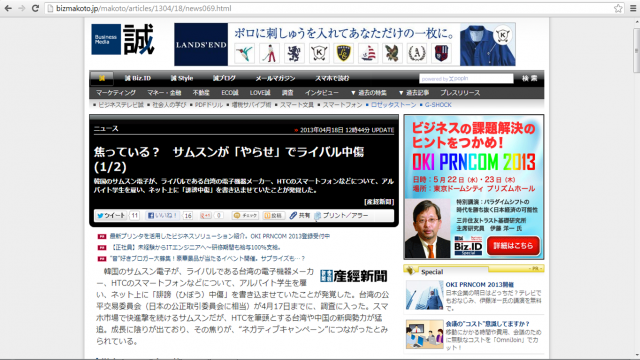The height and width of the screenshot is (360, 640).
Task: Select the 調査 menu item
Action: click(287, 93)
